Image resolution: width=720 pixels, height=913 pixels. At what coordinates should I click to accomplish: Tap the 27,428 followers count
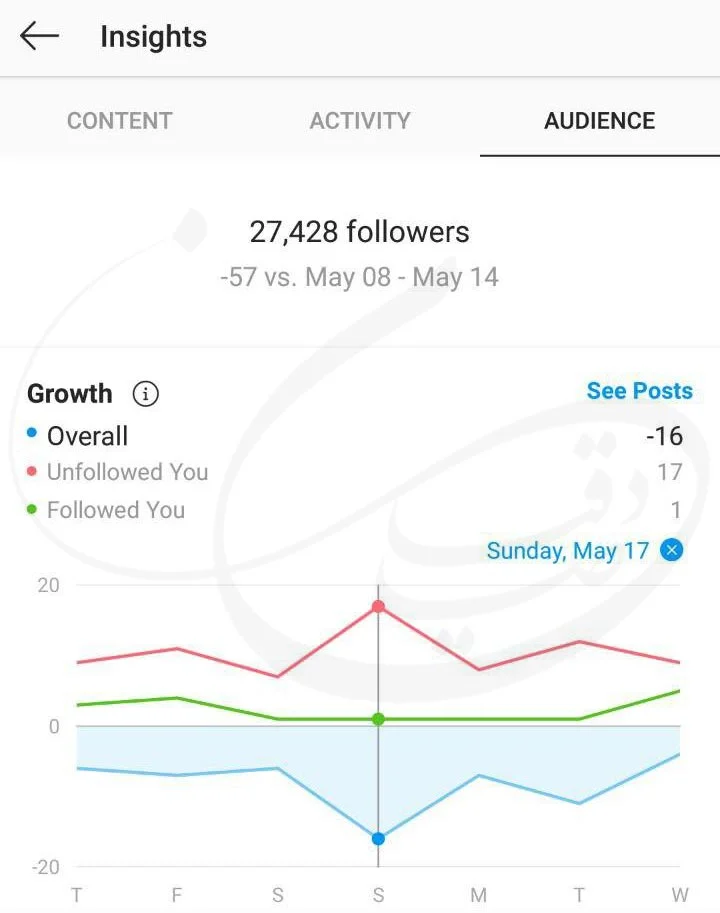(x=359, y=232)
